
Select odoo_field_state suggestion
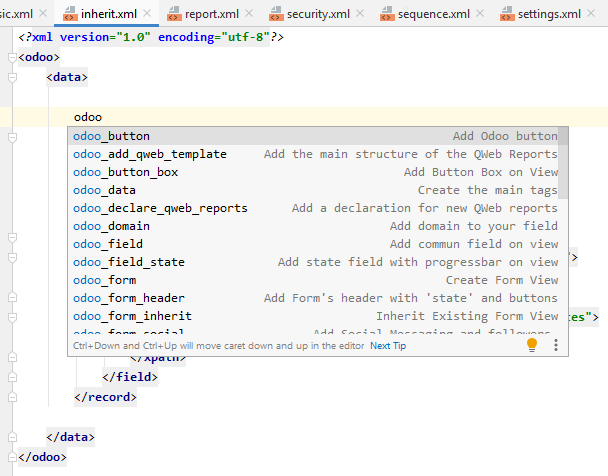coord(313,262)
